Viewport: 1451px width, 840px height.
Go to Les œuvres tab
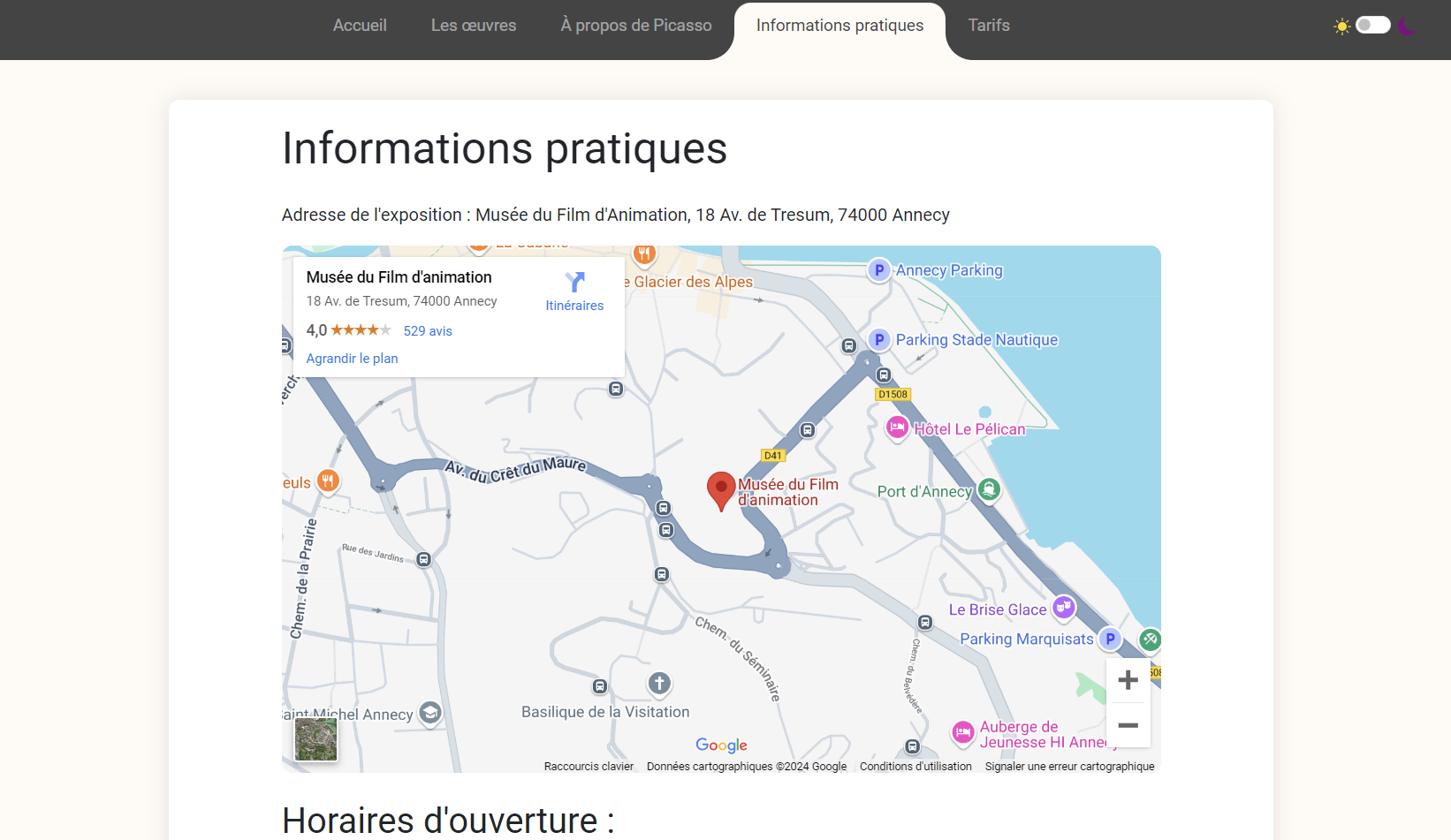coord(474,26)
